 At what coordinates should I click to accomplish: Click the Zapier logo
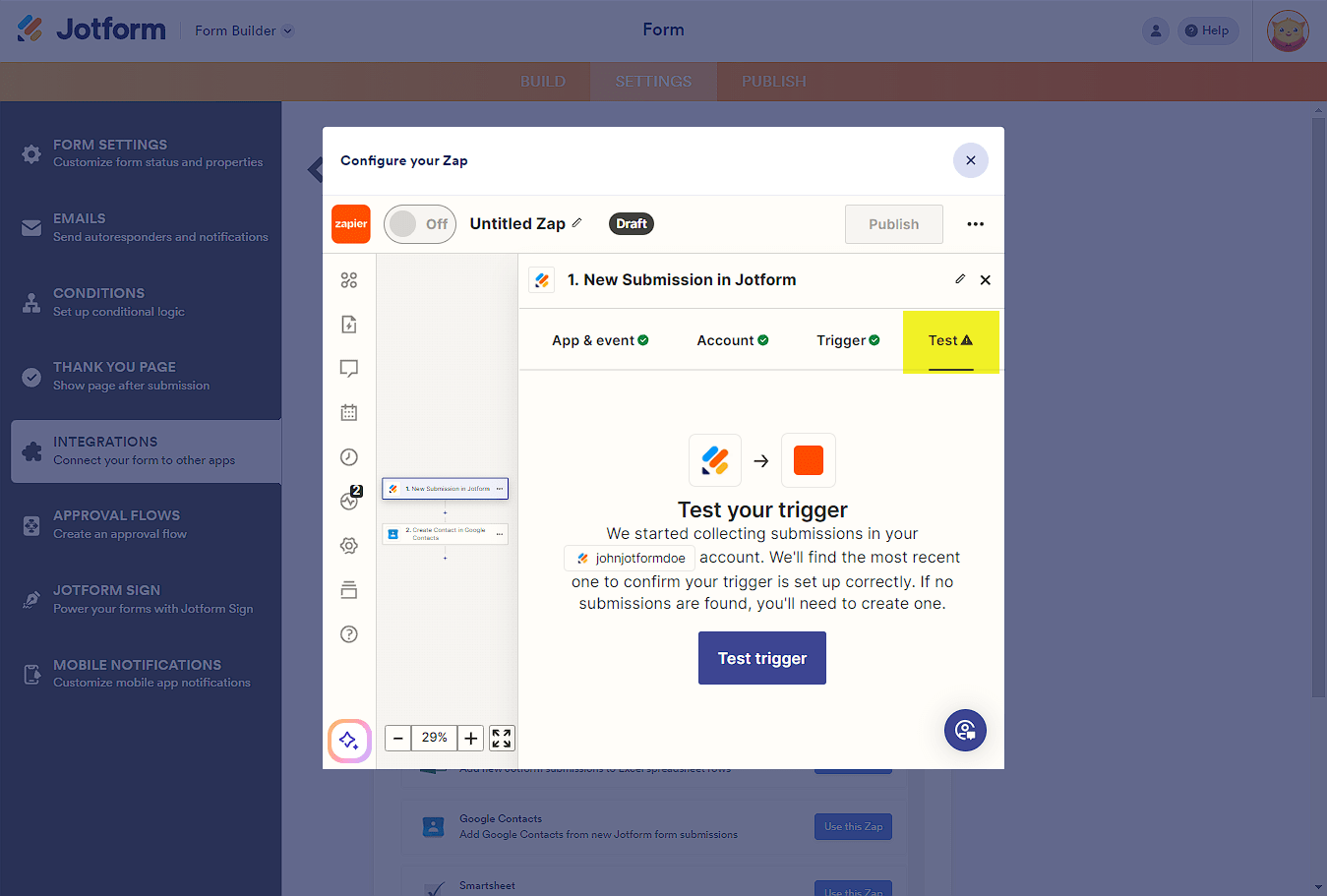coord(351,224)
